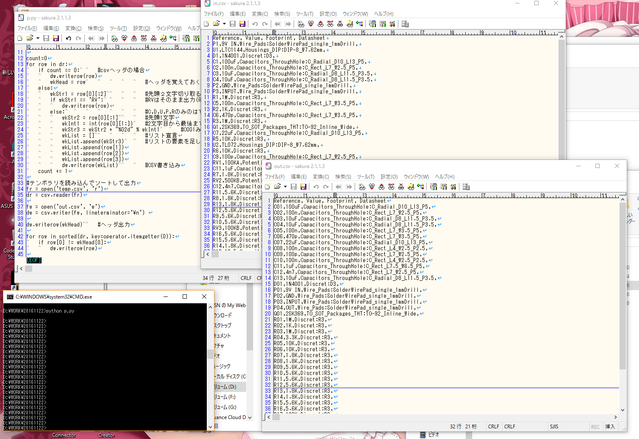Undo the last edit in p.py window
The height and width of the screenshot is (439, 639).
[68, 38]
